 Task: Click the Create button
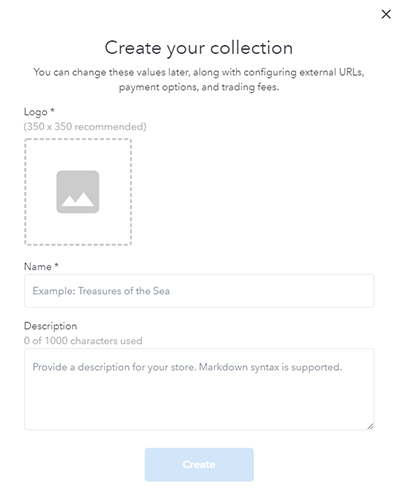(x=199, y=464)
